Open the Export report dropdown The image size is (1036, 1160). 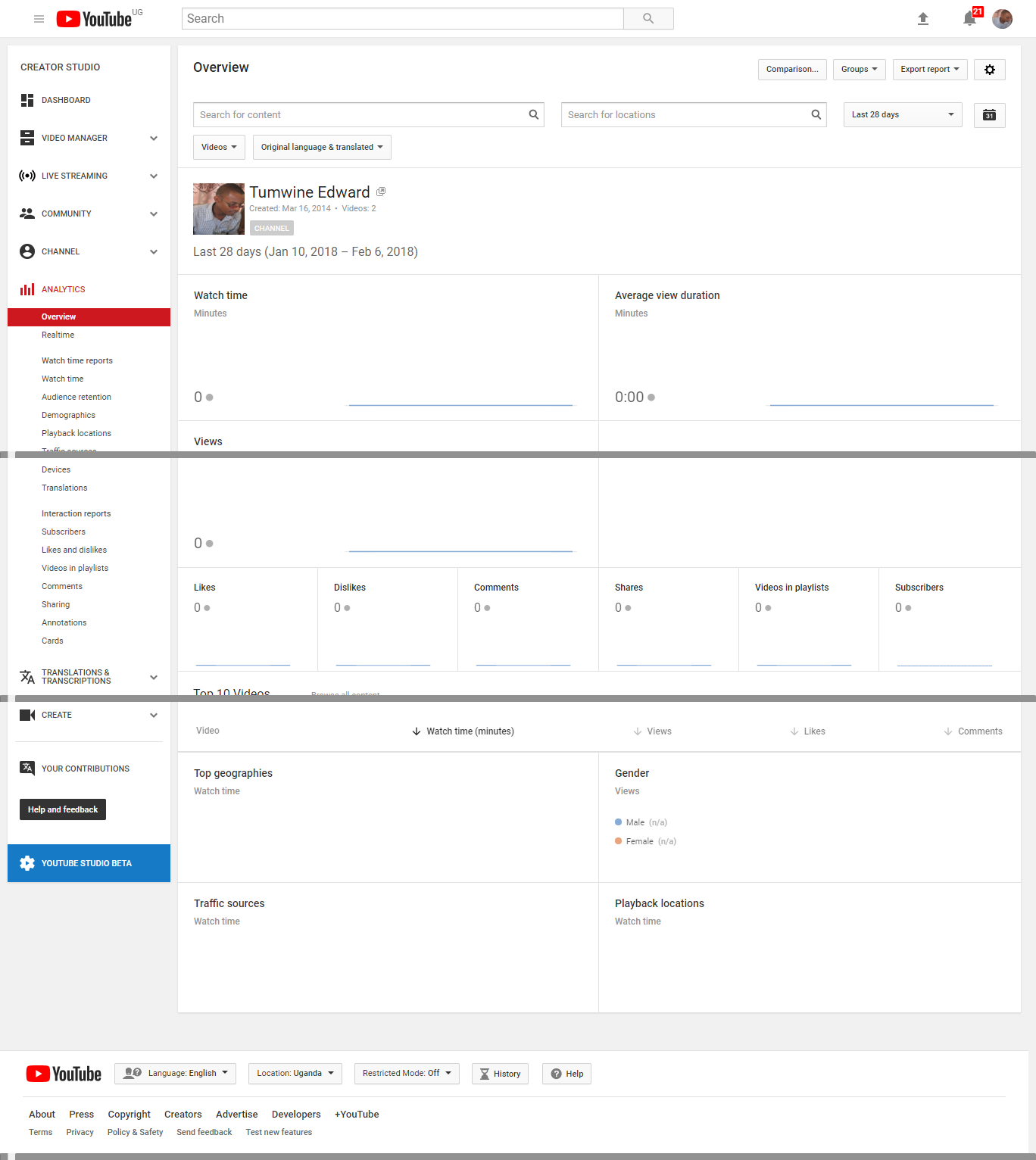tap(929, 70)
